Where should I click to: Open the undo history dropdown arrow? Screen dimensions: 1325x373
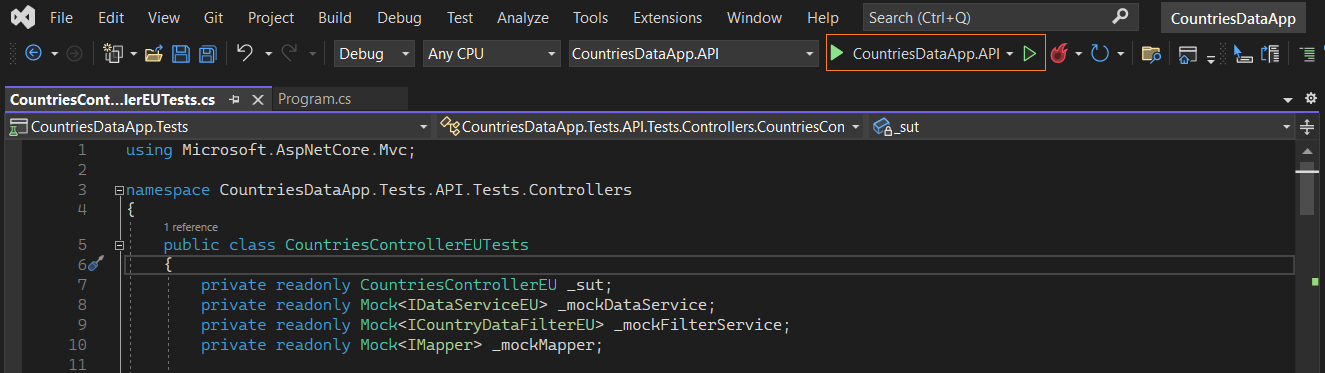point(268,54)
